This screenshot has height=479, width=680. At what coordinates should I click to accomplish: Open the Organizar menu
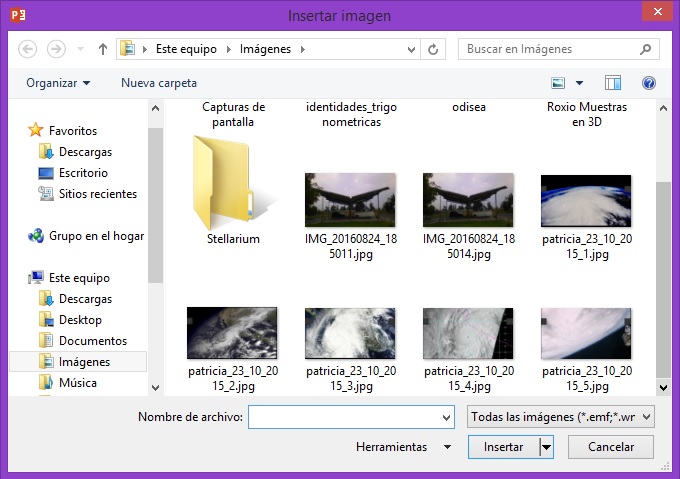58,83
